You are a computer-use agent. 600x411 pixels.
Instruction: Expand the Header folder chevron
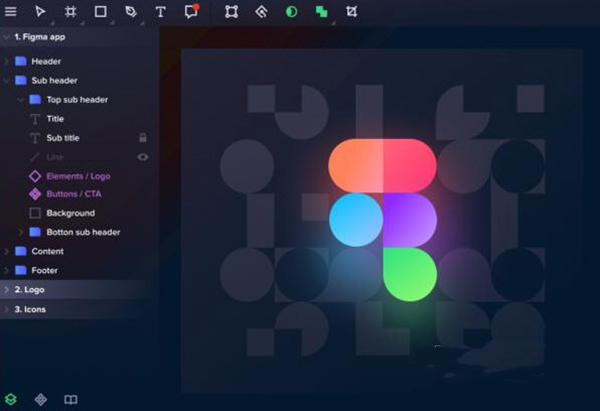click(x=8, y=62)
